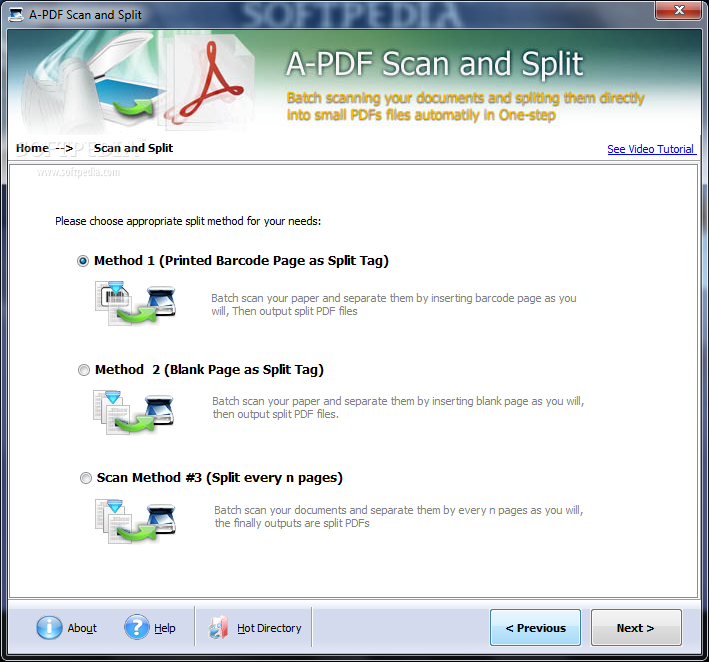Open the About info icon
Viewport: 709px width, 662px height.
pos(49,628)
